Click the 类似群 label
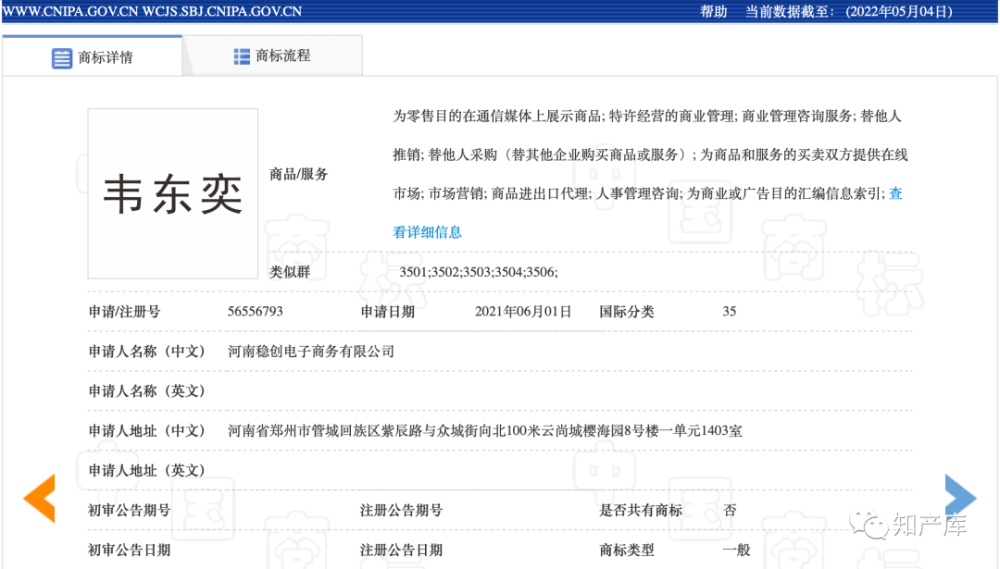This screenshot has height=569, width=1000. (290, 272)
